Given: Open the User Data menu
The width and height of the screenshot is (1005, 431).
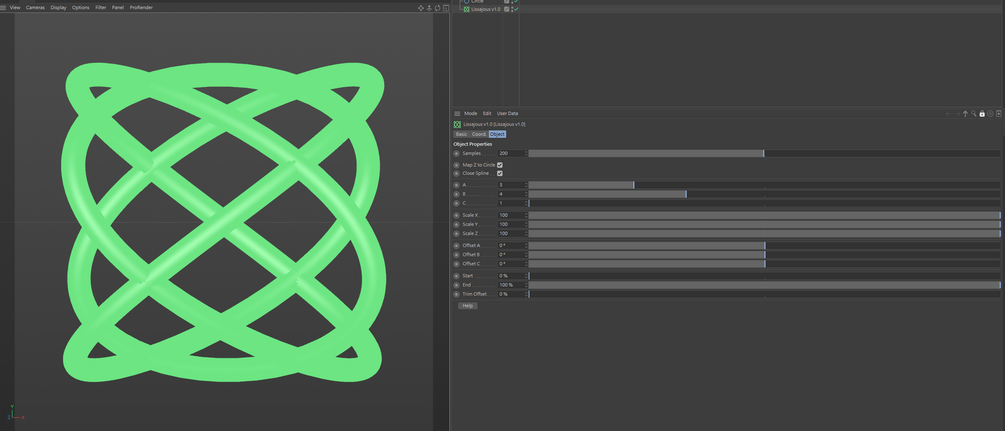Looking at the screenshot, I should [x=508, y=114].
